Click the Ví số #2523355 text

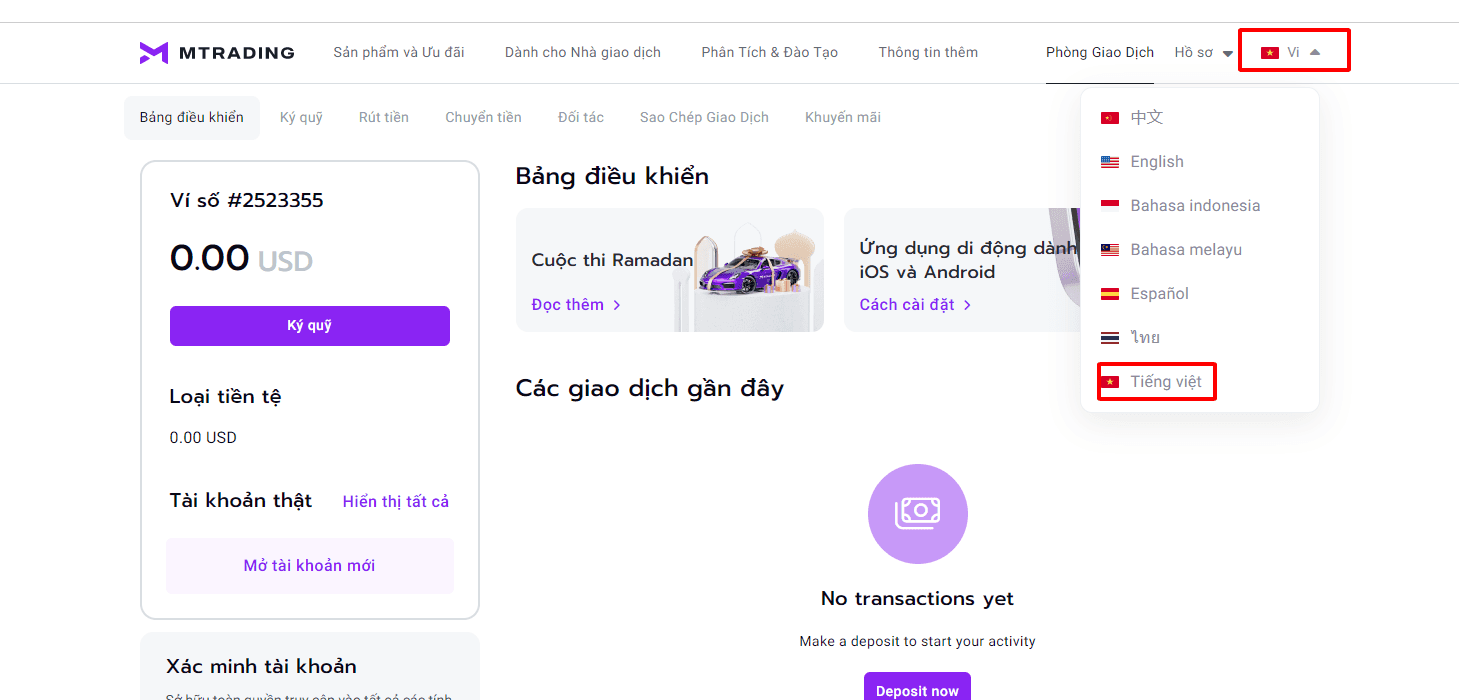click(x=247, y=201)
